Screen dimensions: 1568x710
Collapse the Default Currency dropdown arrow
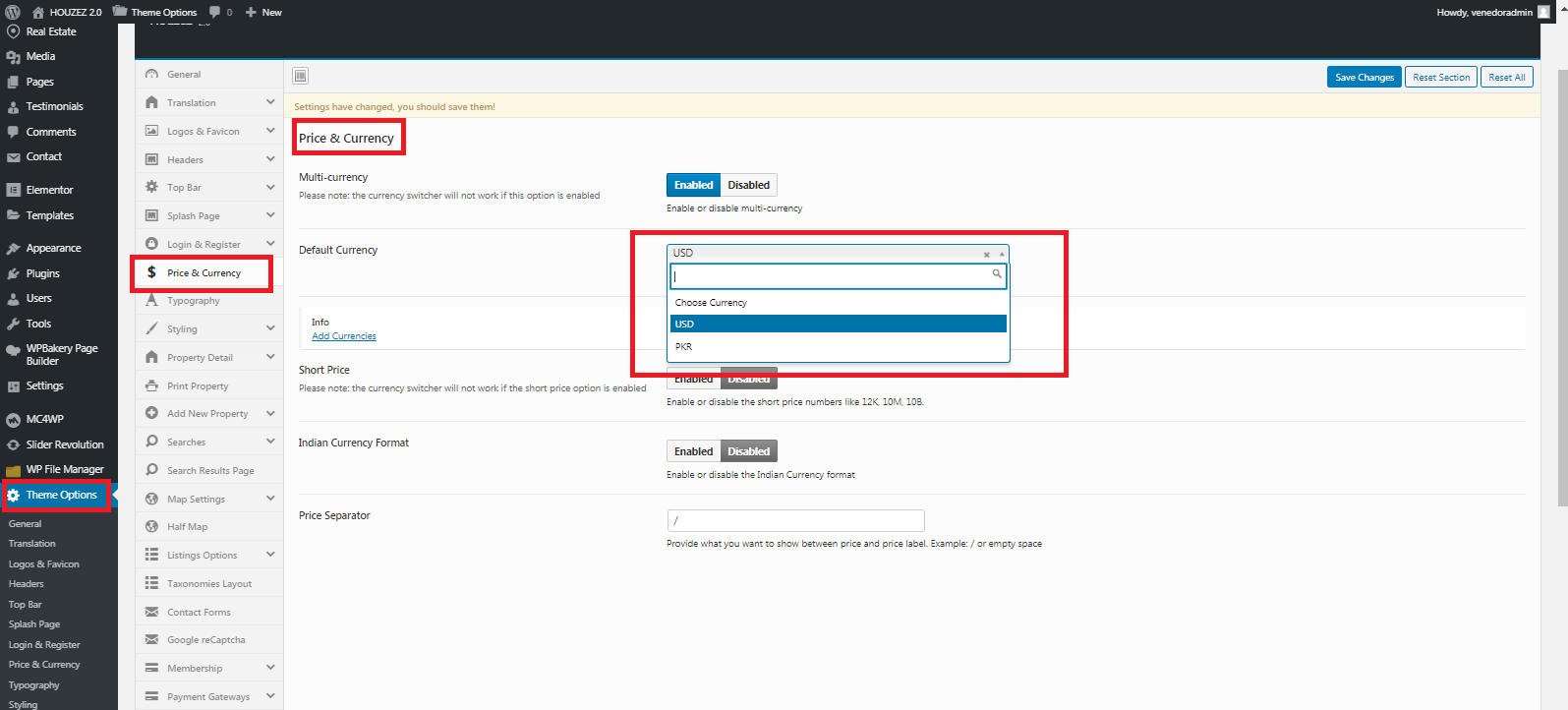pos(1002,254)
